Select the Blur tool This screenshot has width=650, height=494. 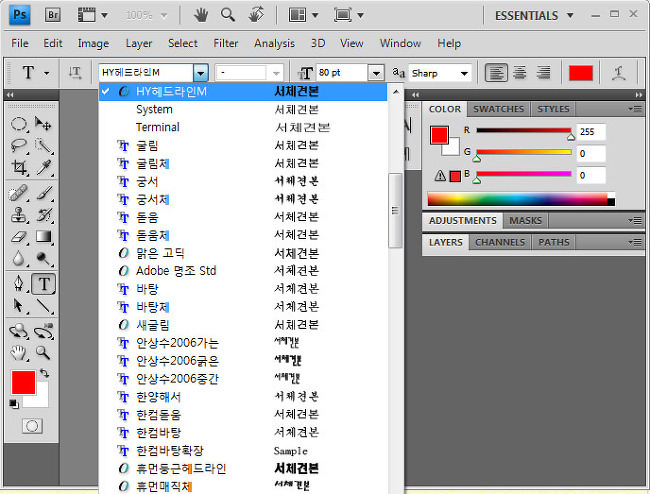pos(19,258)
